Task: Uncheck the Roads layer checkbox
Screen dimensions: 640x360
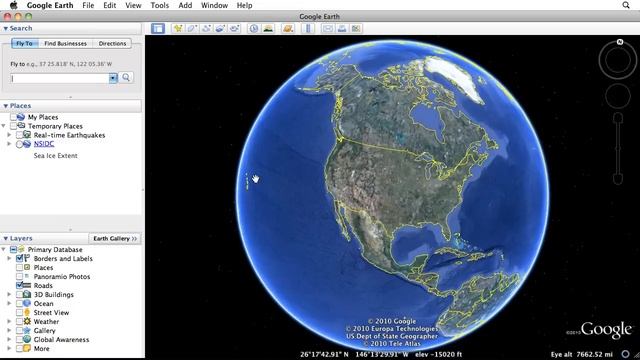Action: coord(19,285)
